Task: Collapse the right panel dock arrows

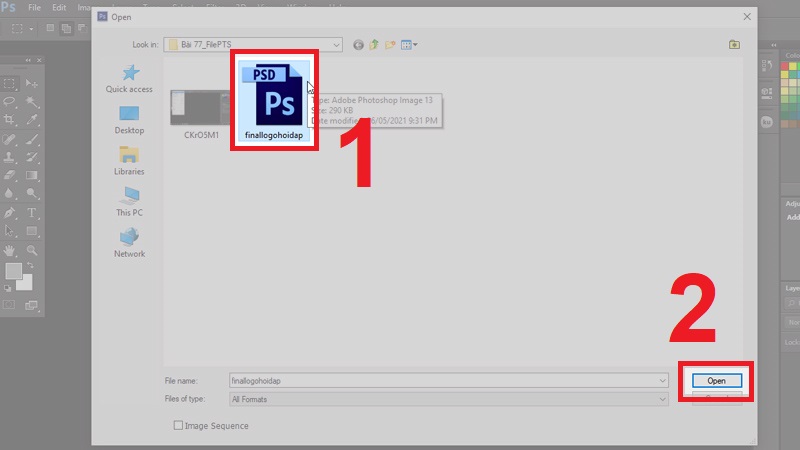Action: pos(774,45)
